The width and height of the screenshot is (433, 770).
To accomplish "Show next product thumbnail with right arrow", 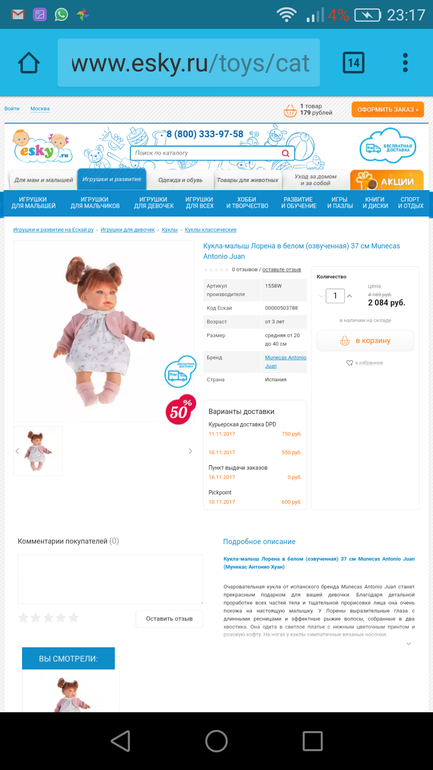I will 190,451.
